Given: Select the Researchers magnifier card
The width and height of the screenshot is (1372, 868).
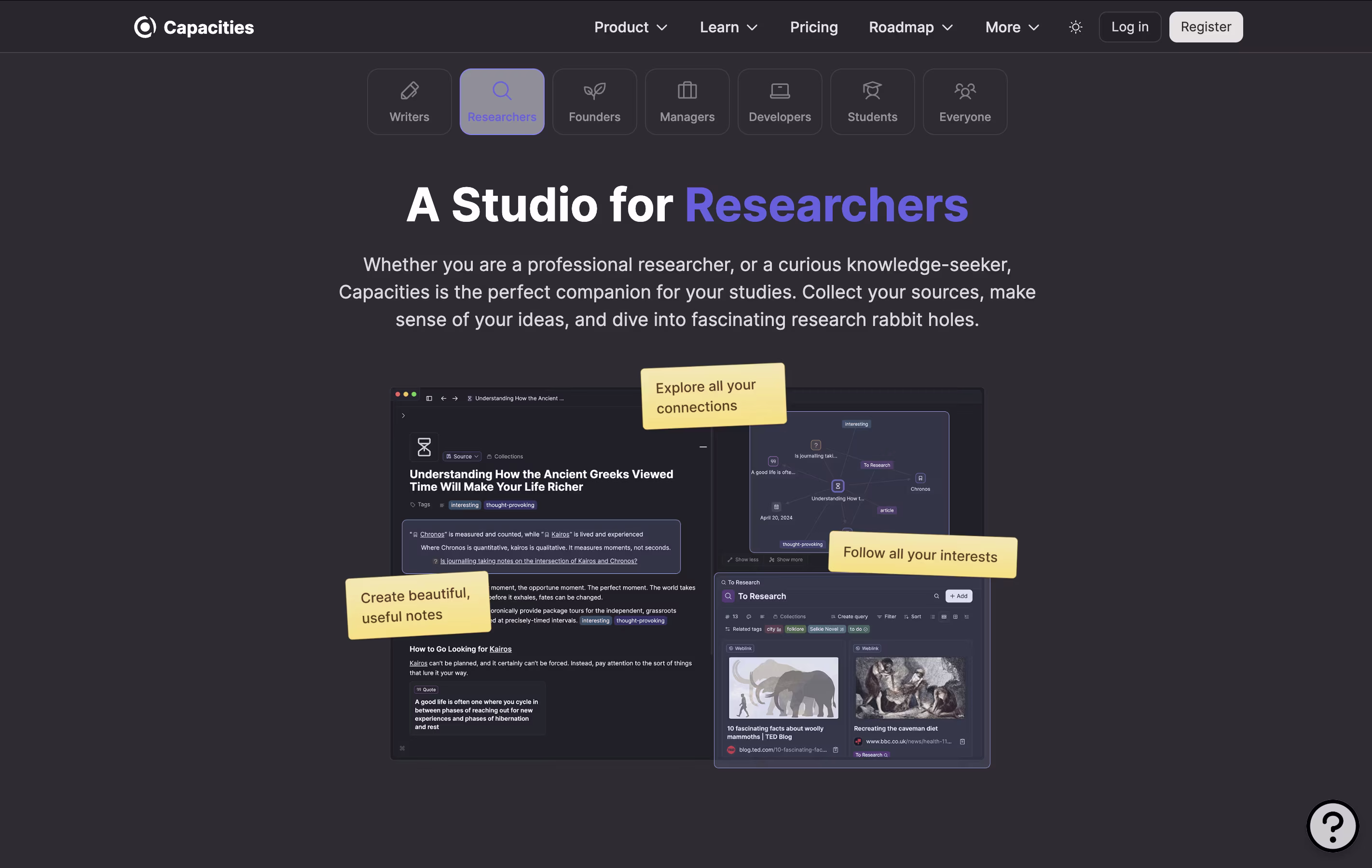Looking at the screenshot, I should tap(502, 102).
